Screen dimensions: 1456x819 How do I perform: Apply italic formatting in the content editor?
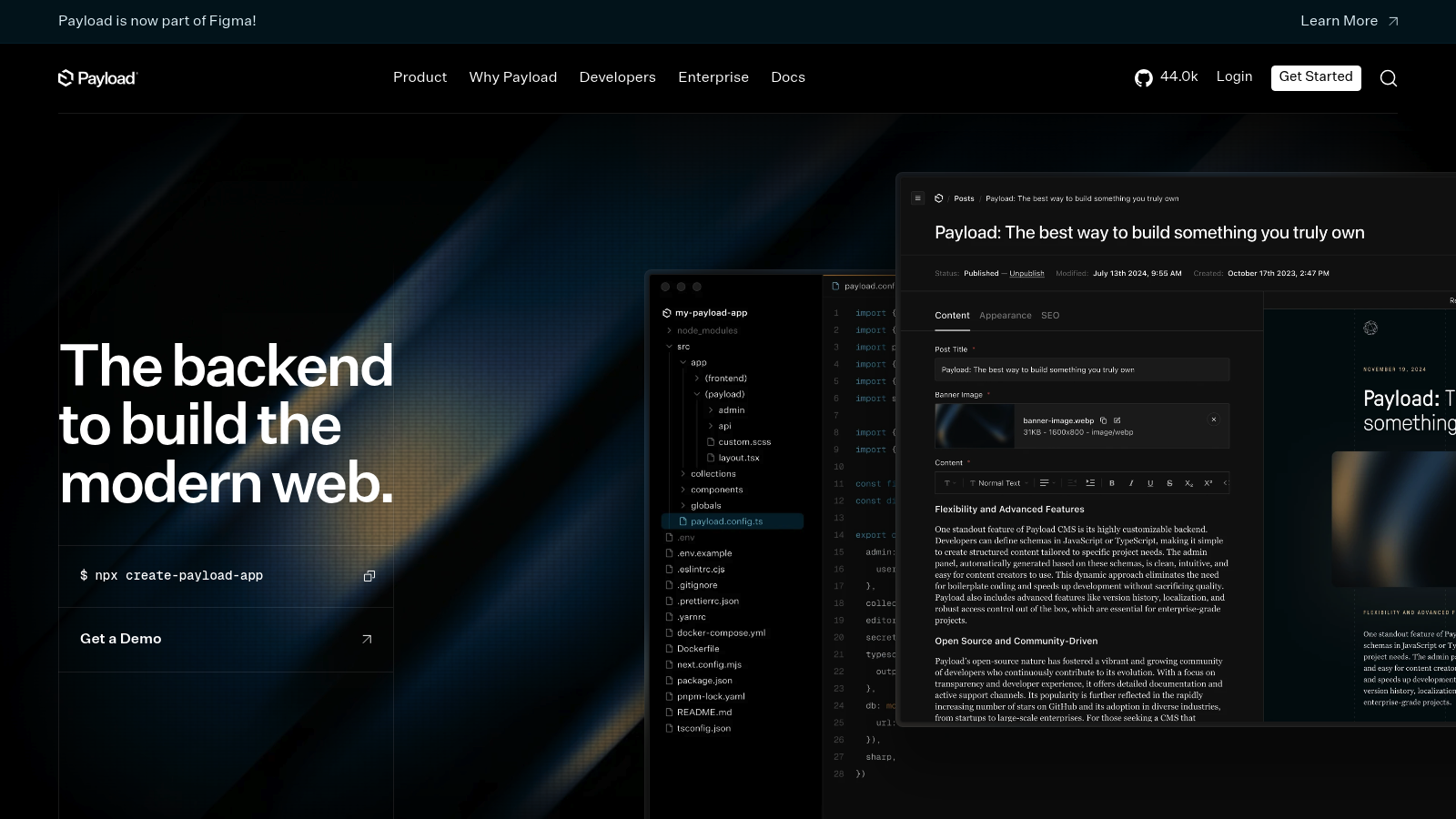[1131, 483]
